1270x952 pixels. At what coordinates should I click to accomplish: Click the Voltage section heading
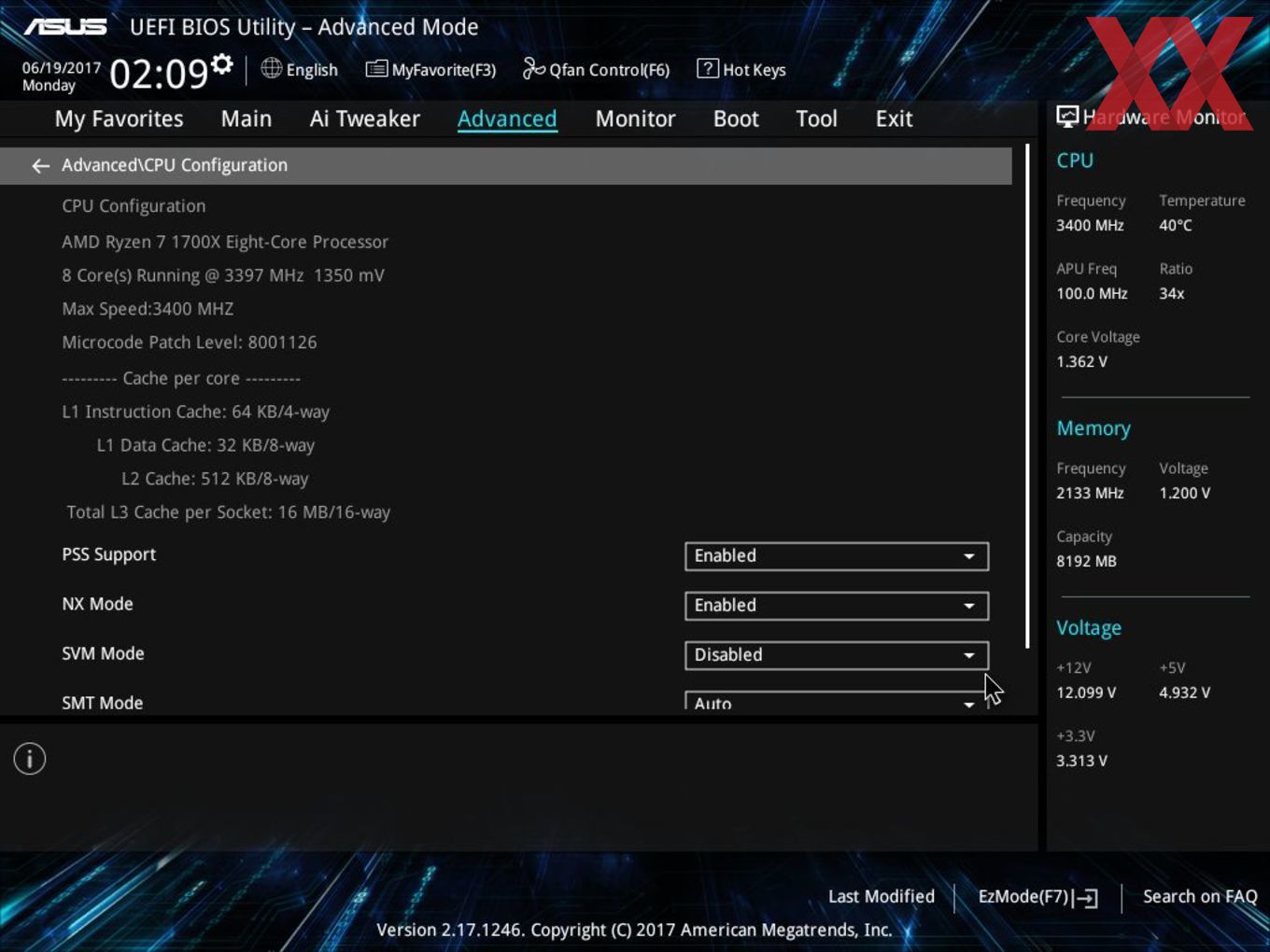tap(1089, 628)
